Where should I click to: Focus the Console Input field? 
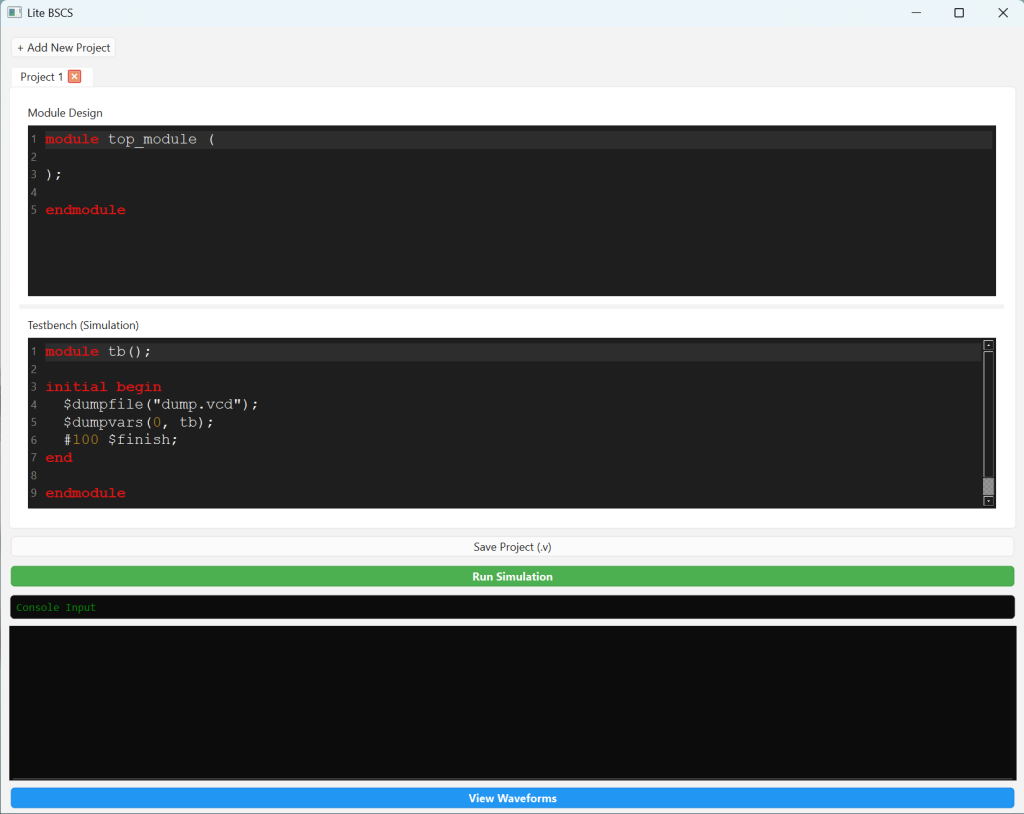pos(512,607)
